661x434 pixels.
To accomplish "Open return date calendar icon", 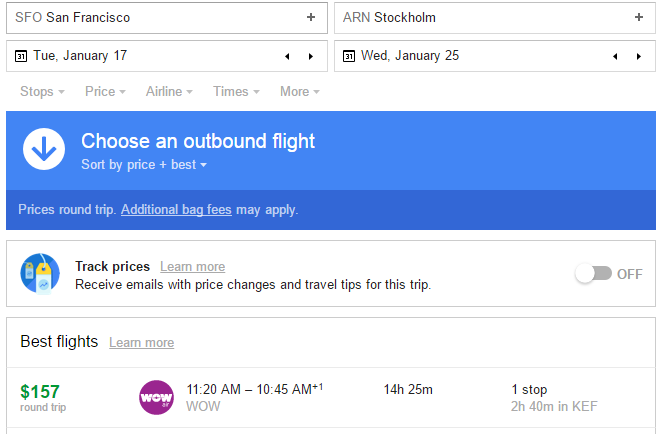I will point(348,56).
